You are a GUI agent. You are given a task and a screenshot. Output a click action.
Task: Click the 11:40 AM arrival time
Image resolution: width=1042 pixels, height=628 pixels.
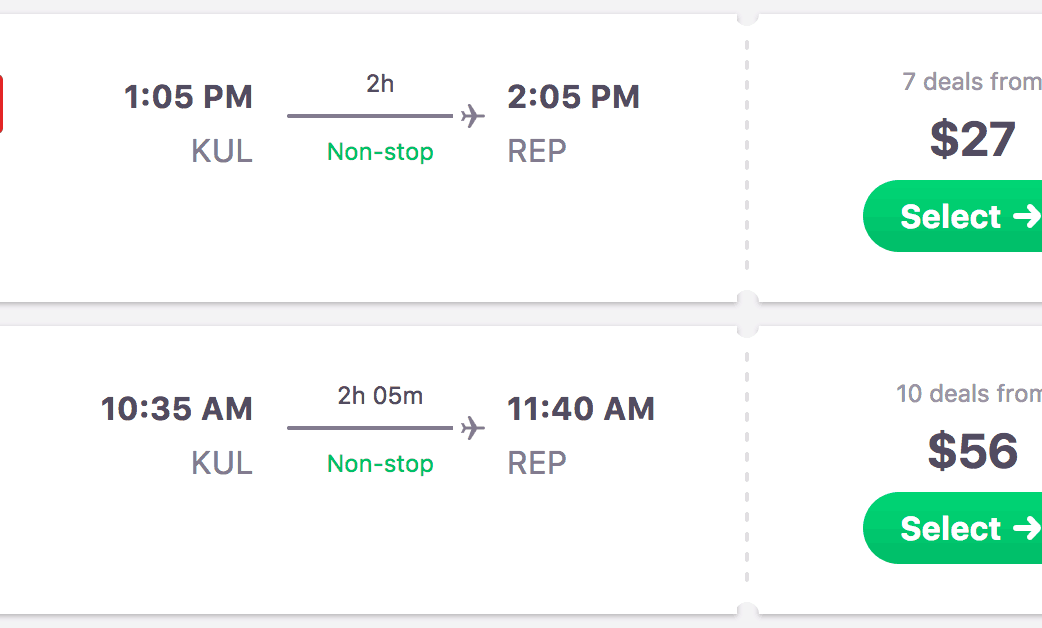pos(580,409)
